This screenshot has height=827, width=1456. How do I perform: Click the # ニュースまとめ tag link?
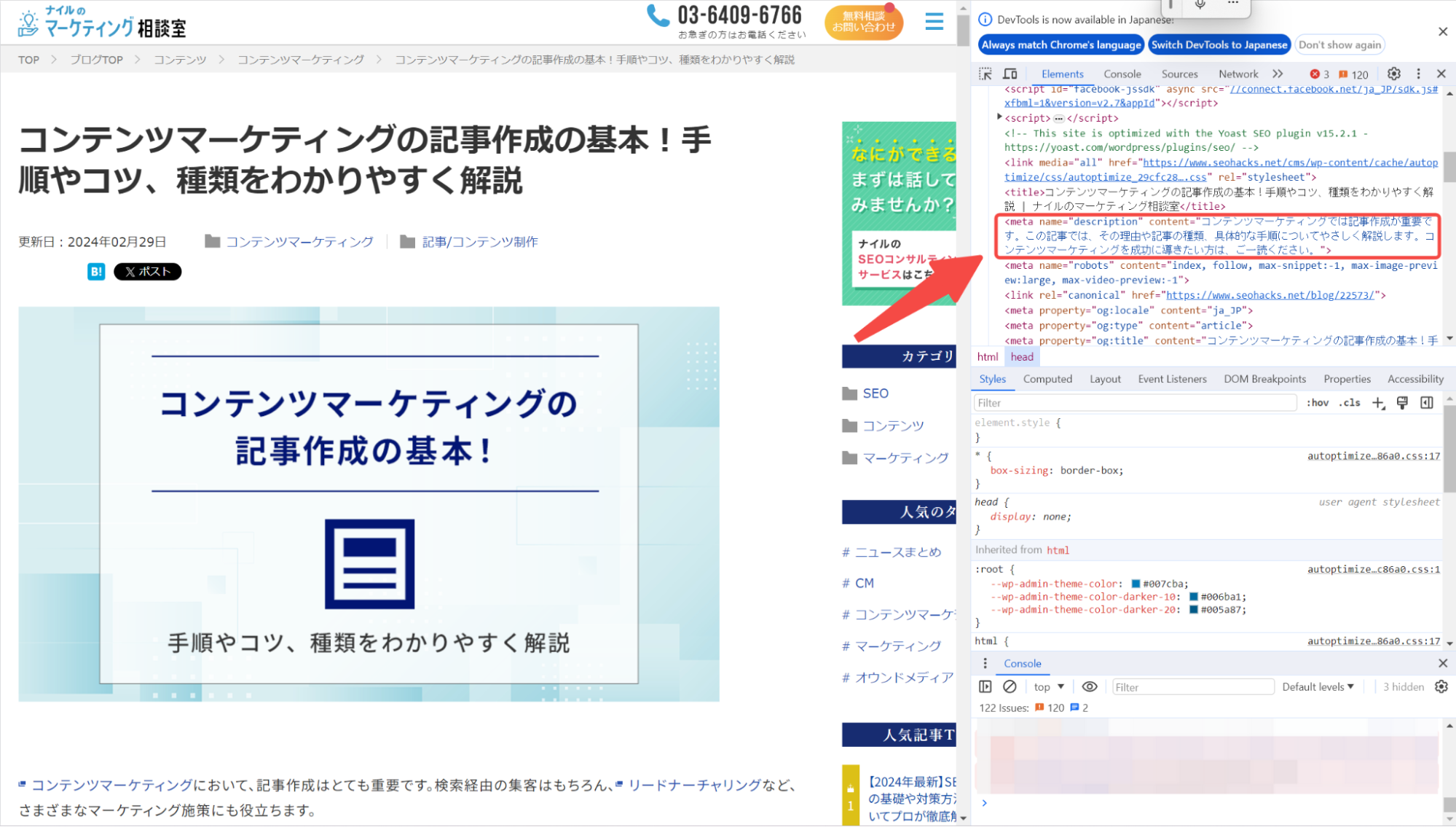click(x=892, y=552)
